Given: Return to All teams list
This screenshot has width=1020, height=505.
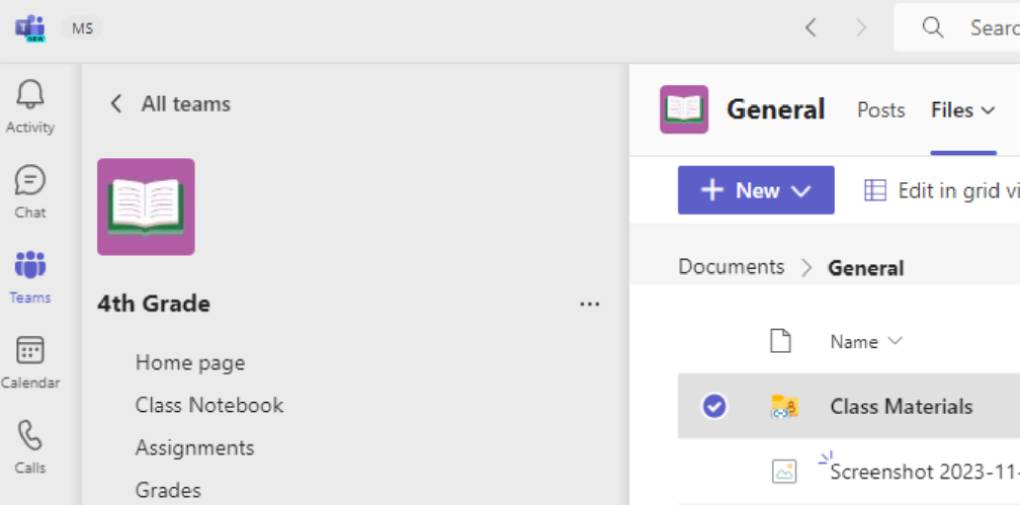Looking at the screenshot, I should point(170,104).
